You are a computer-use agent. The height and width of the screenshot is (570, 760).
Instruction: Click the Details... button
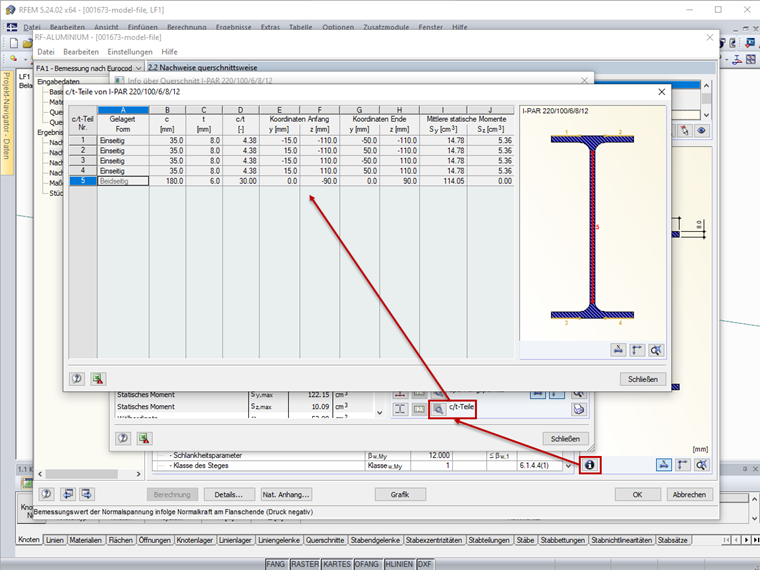[x=228, y=494]
